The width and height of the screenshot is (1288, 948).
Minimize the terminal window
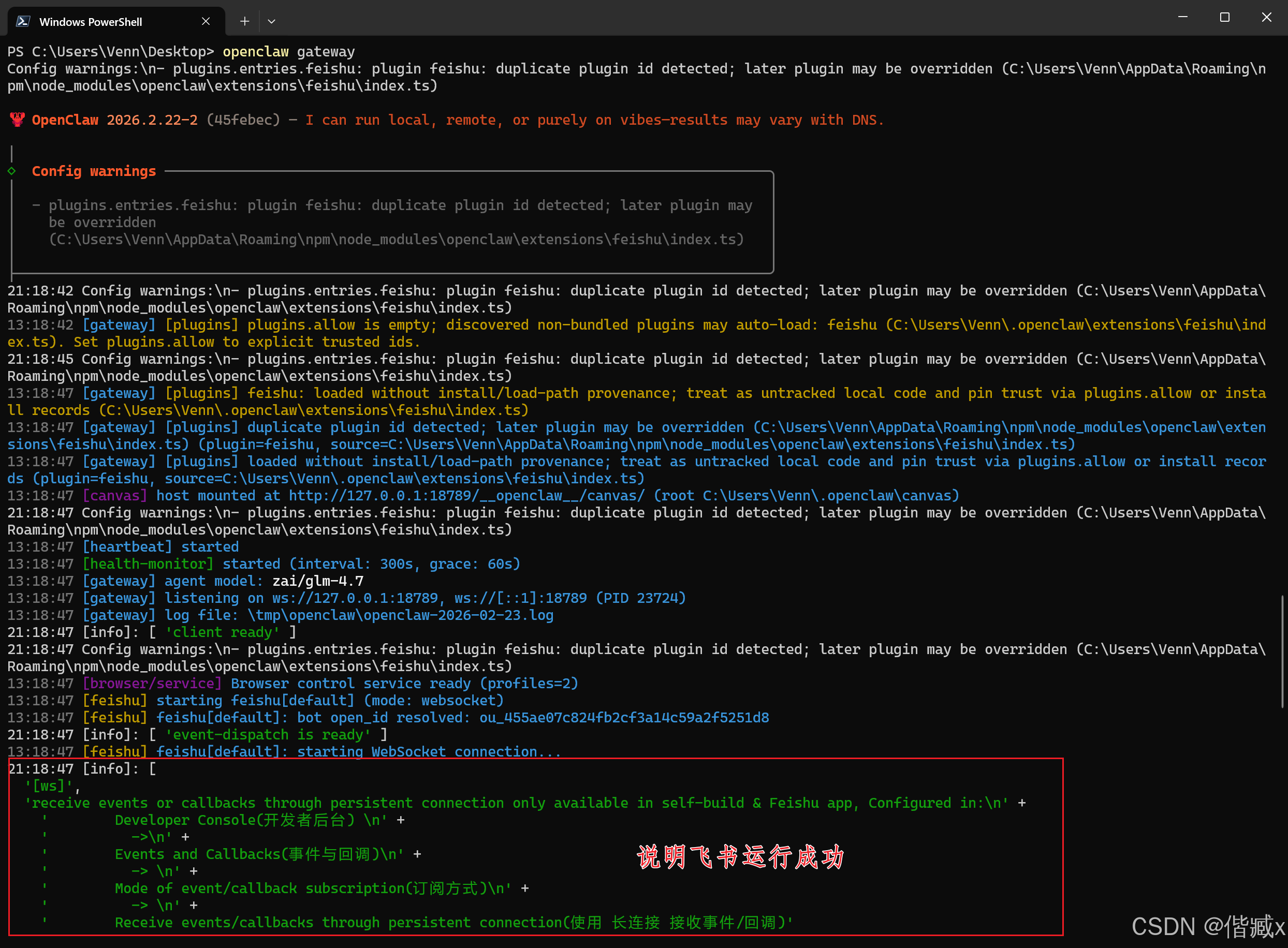click(x=1182, y=17)
